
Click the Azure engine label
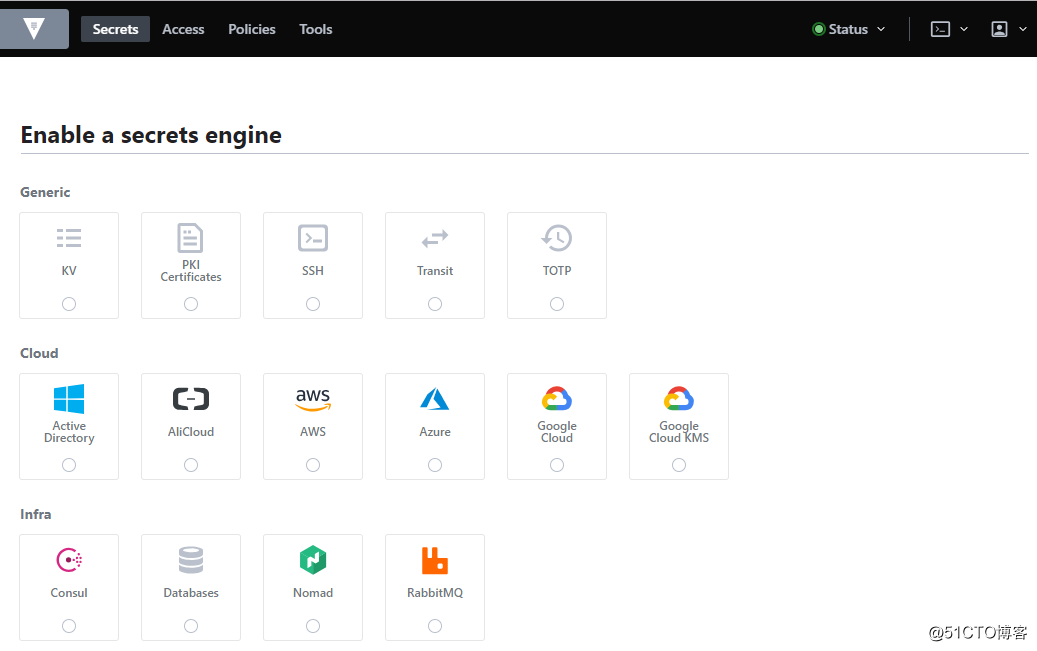[435, 431]
